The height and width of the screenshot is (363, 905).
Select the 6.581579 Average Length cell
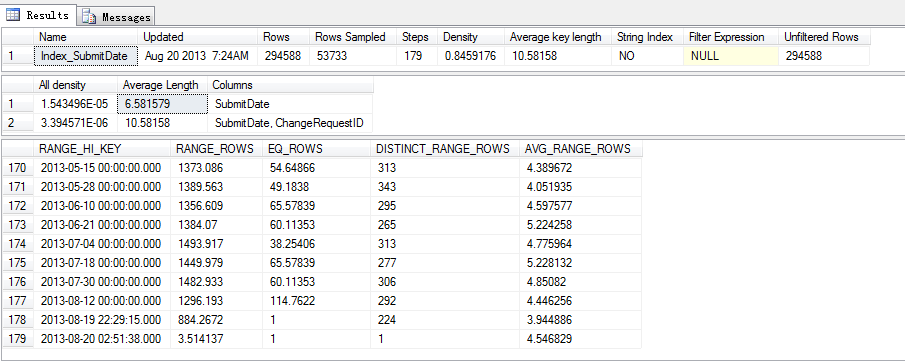(x=162, y=104)
